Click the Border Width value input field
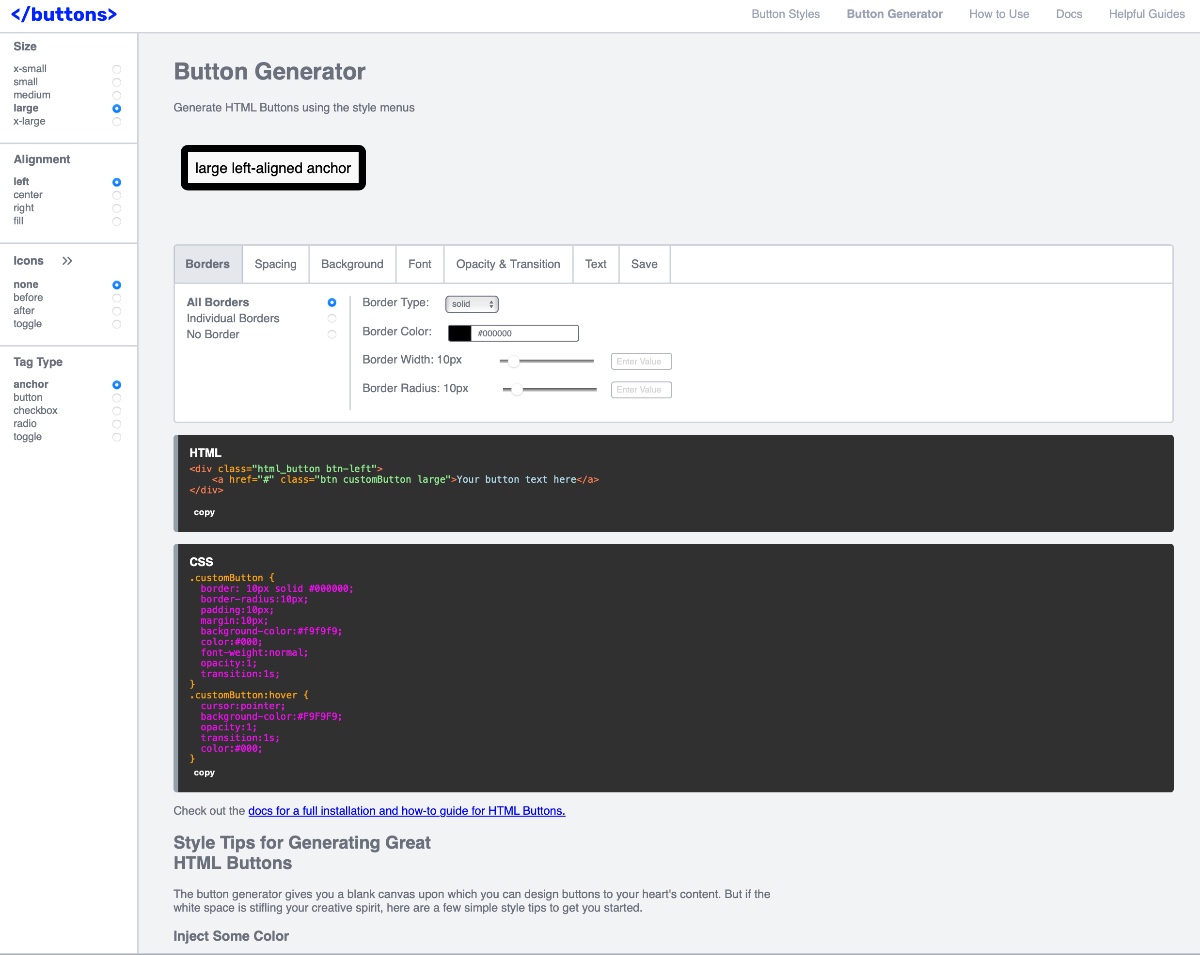The image size is (1200, 955). 641,361
